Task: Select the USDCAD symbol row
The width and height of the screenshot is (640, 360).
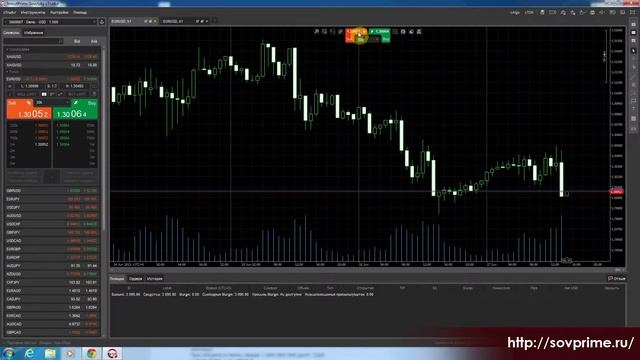Action: click(52, 241)
